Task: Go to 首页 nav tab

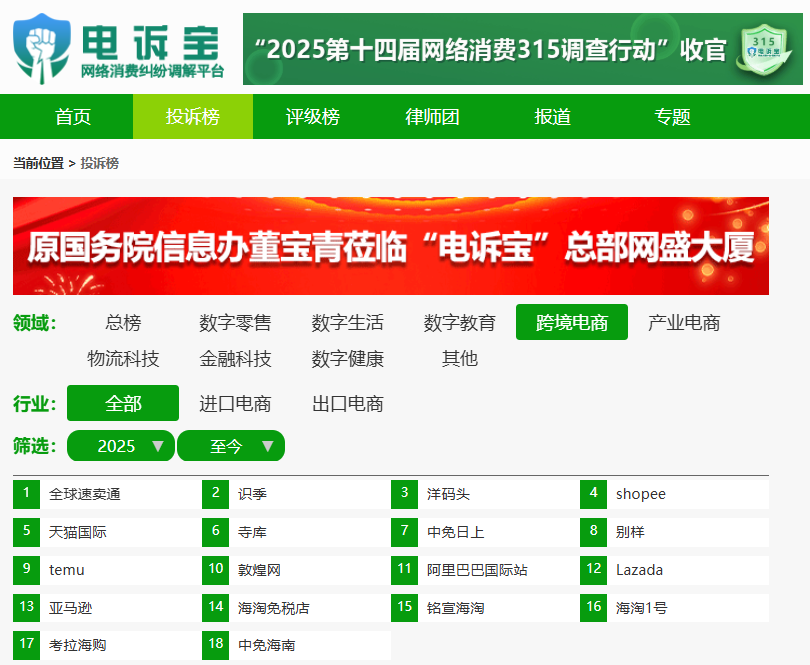Action: tap(73, 116)
